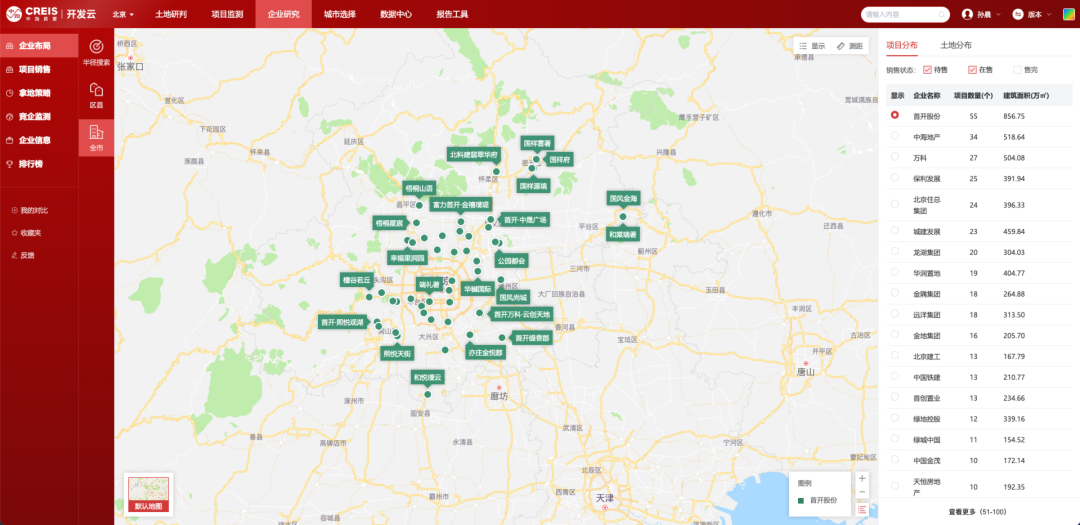Click 查看更多 (51-100) link

pyautogui.click(x=977, y=513)
